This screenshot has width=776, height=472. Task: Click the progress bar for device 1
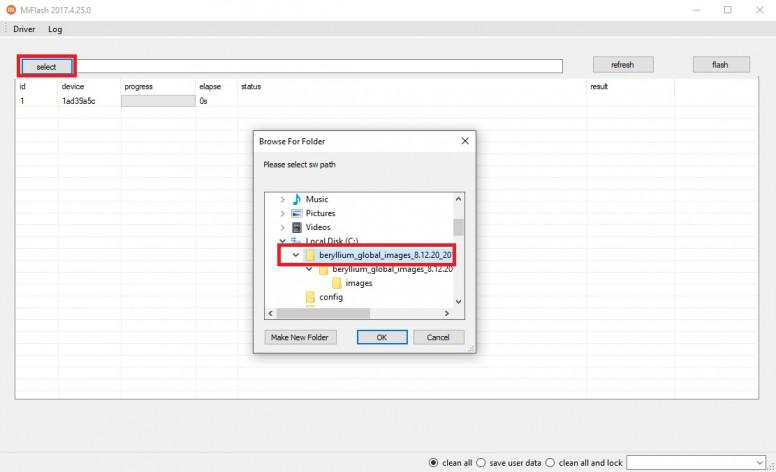[158, 100]
